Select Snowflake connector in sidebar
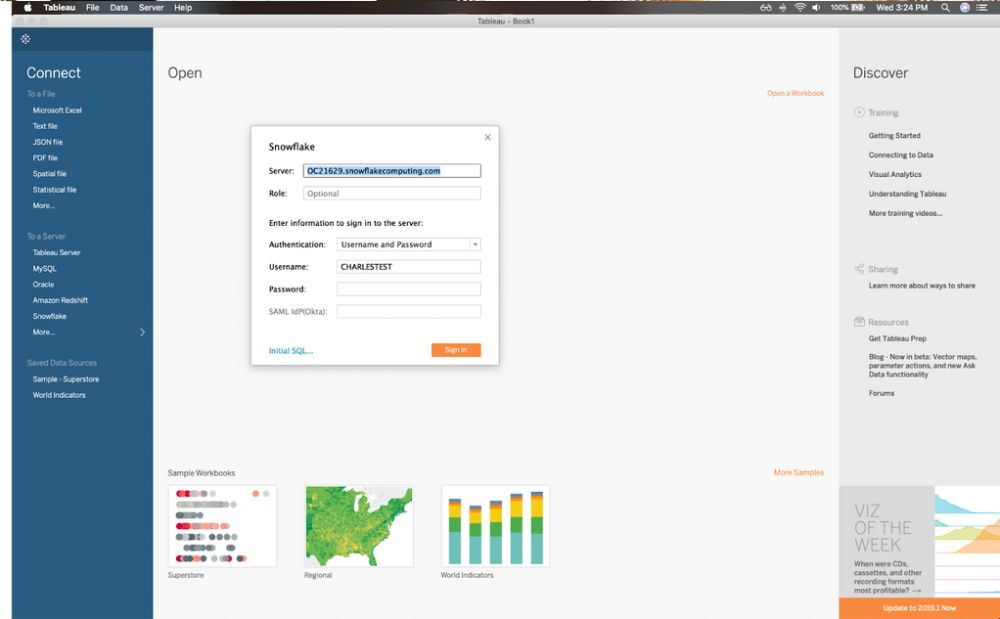Screen dimensions: 1000x619 (50, 316)
